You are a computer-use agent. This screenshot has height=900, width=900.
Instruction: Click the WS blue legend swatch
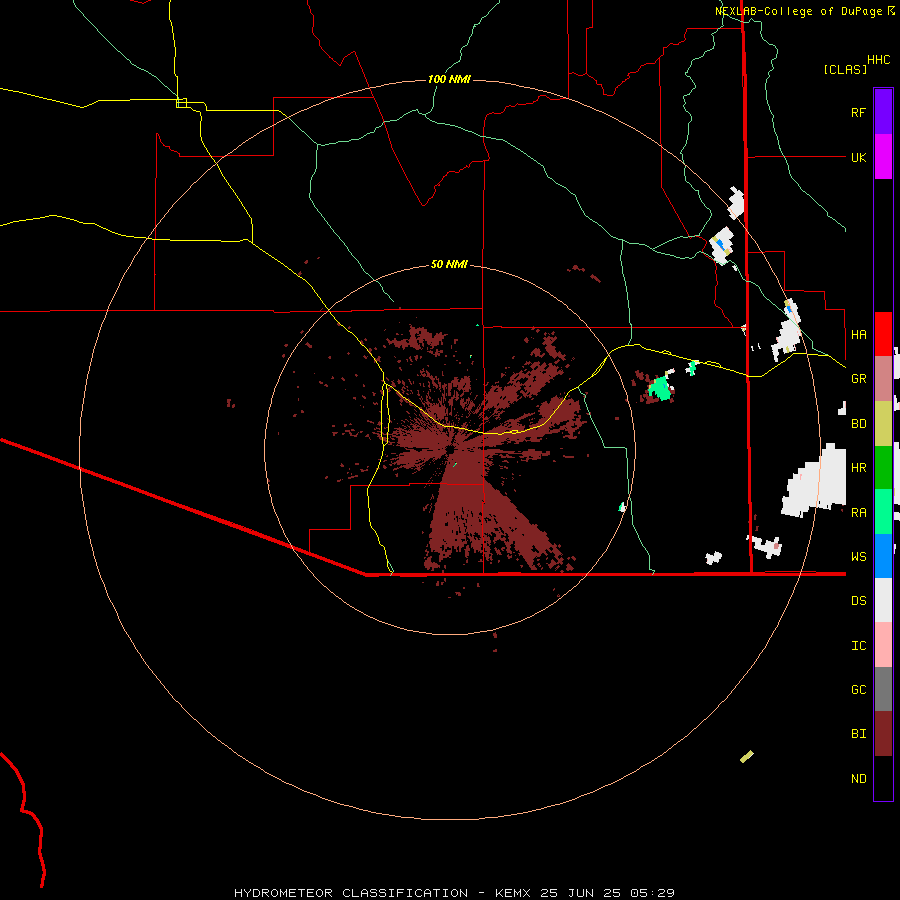(x=883, y=556)
